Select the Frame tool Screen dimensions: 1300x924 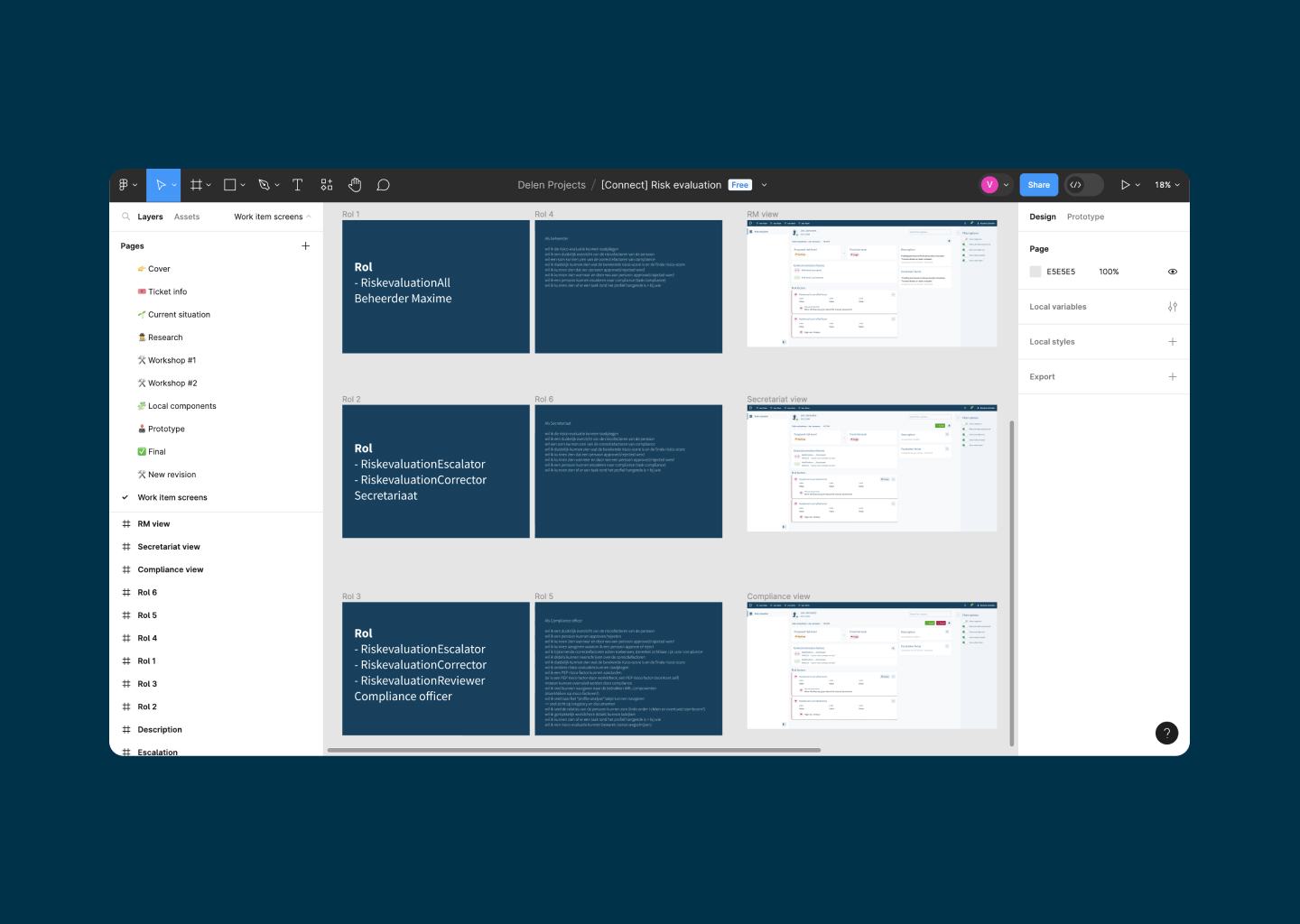coord(196,185)
